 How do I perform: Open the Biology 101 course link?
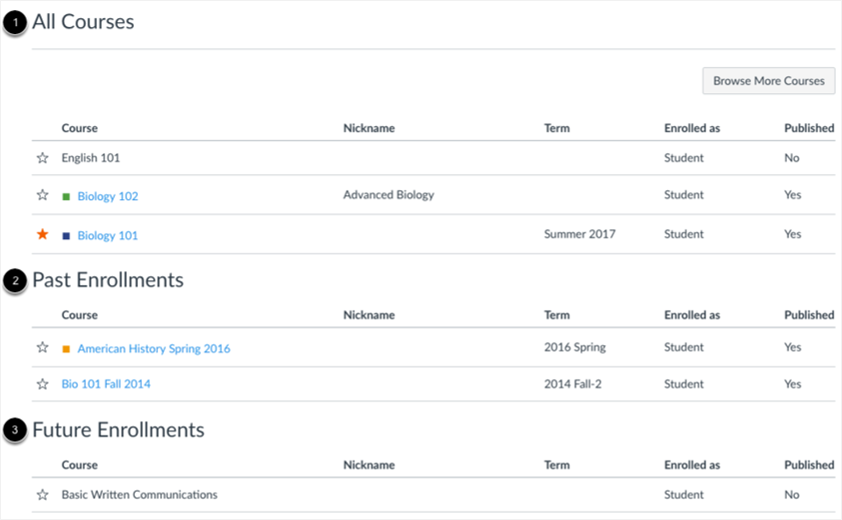point(107,236)
